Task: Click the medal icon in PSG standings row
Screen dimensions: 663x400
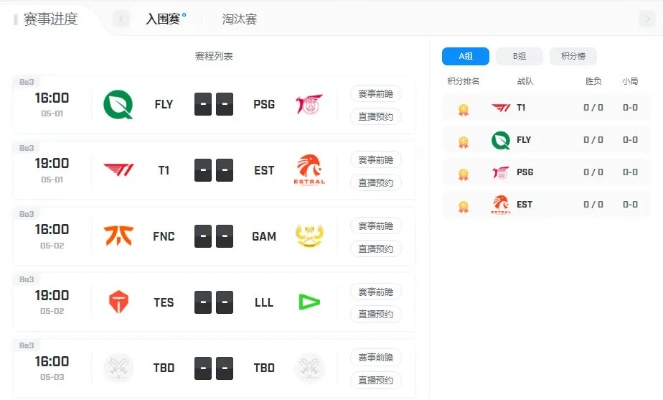Action: (463, 174)
